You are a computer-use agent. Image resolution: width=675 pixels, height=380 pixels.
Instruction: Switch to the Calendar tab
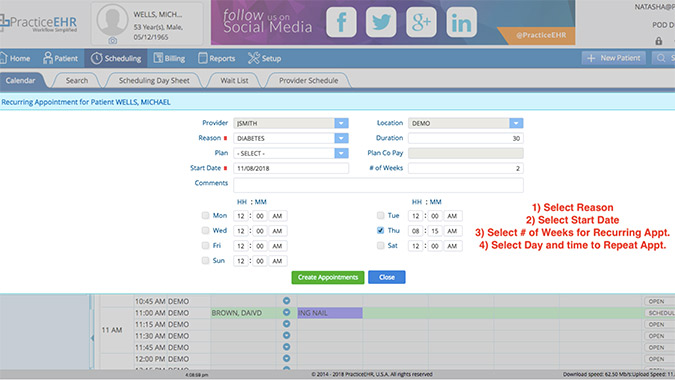click(21, 80)
